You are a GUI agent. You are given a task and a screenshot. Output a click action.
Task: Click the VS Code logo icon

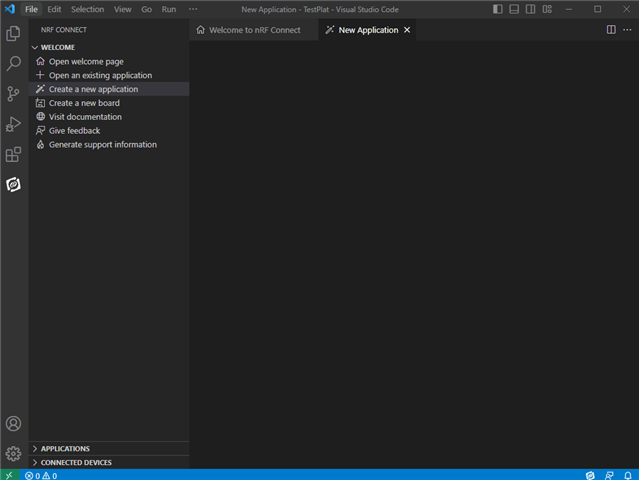(10, 9)
